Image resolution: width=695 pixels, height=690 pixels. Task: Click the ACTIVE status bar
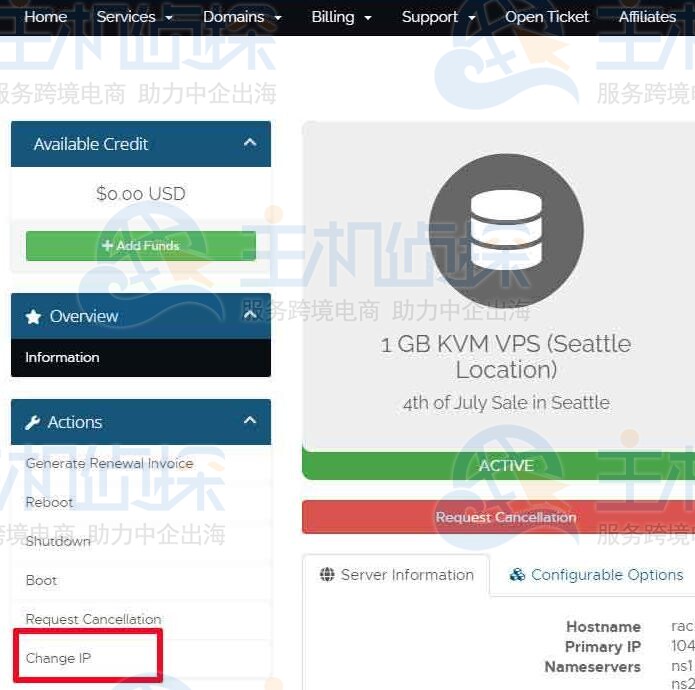point(498,465)
